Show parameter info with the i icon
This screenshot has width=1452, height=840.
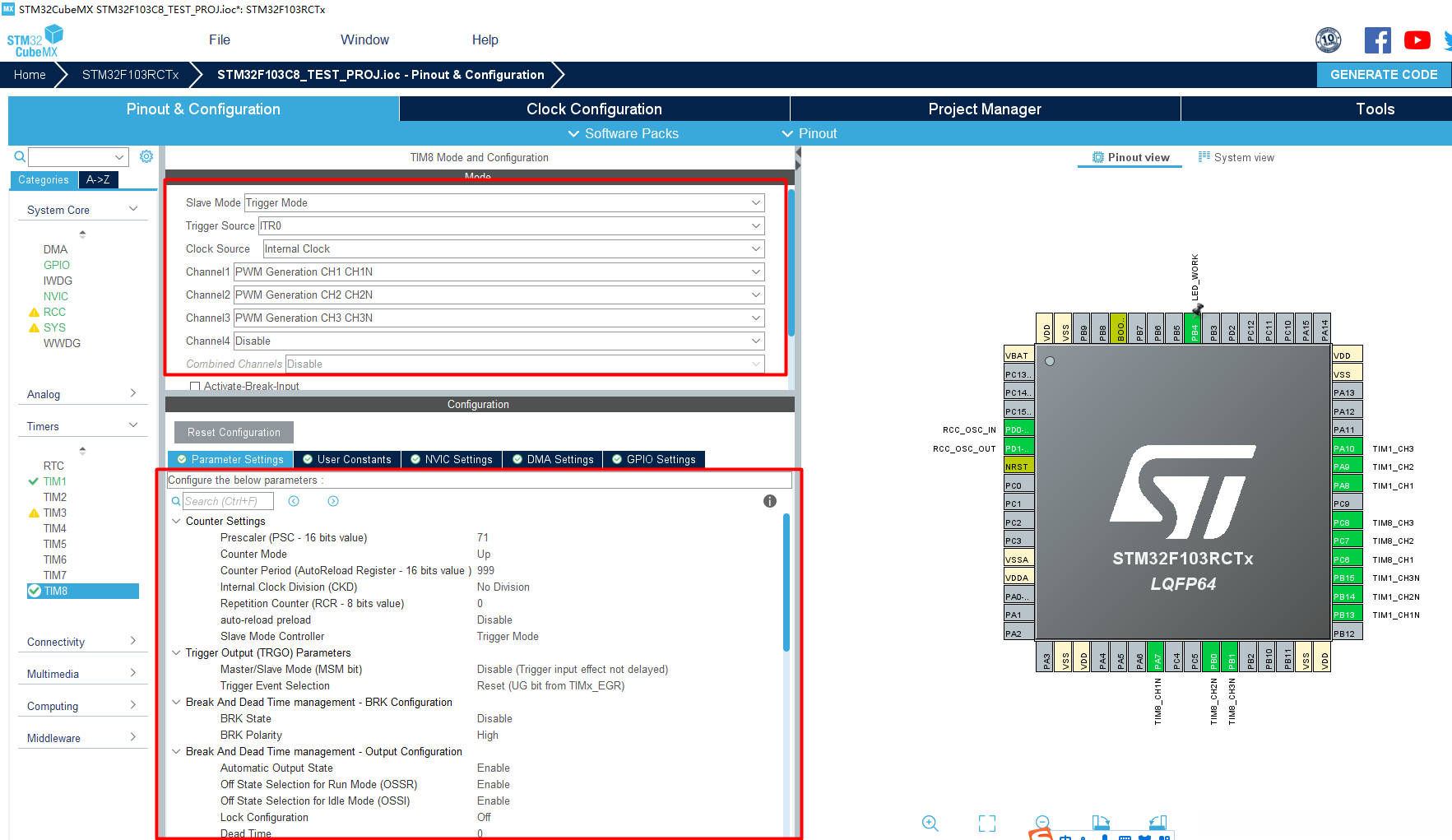click(x=770, y=501)
